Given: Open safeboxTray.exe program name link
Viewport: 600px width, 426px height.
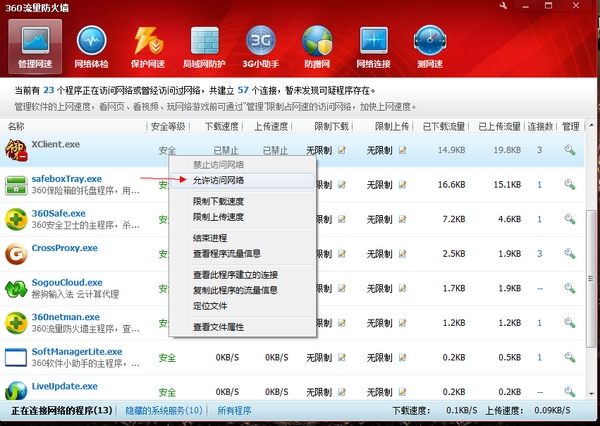Looking at the screenshot, I should tap(67, 179).
